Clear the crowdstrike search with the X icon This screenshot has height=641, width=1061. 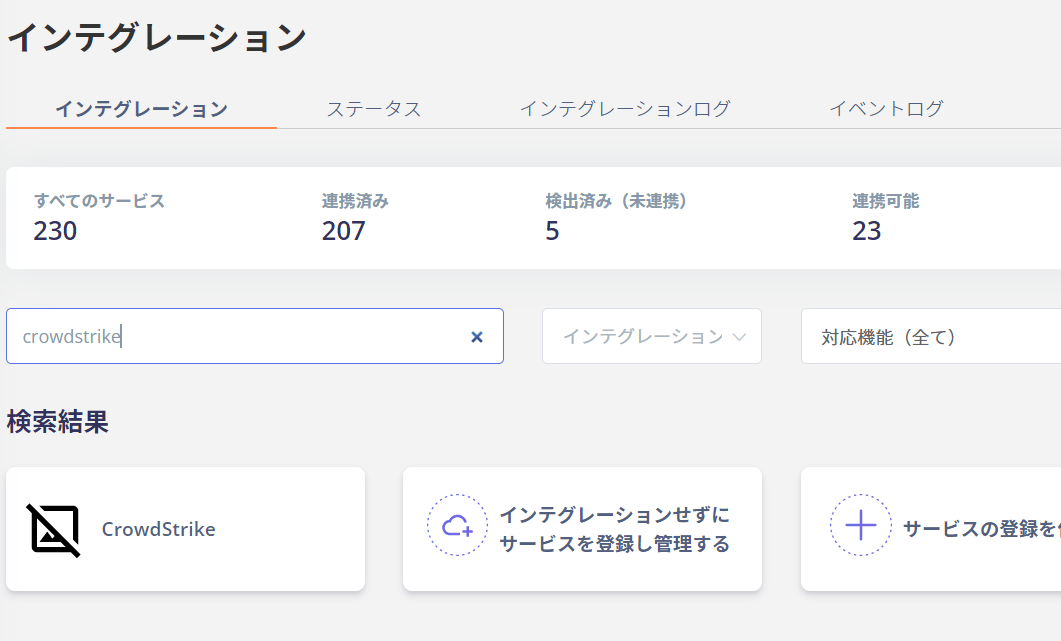pos(476,336)
